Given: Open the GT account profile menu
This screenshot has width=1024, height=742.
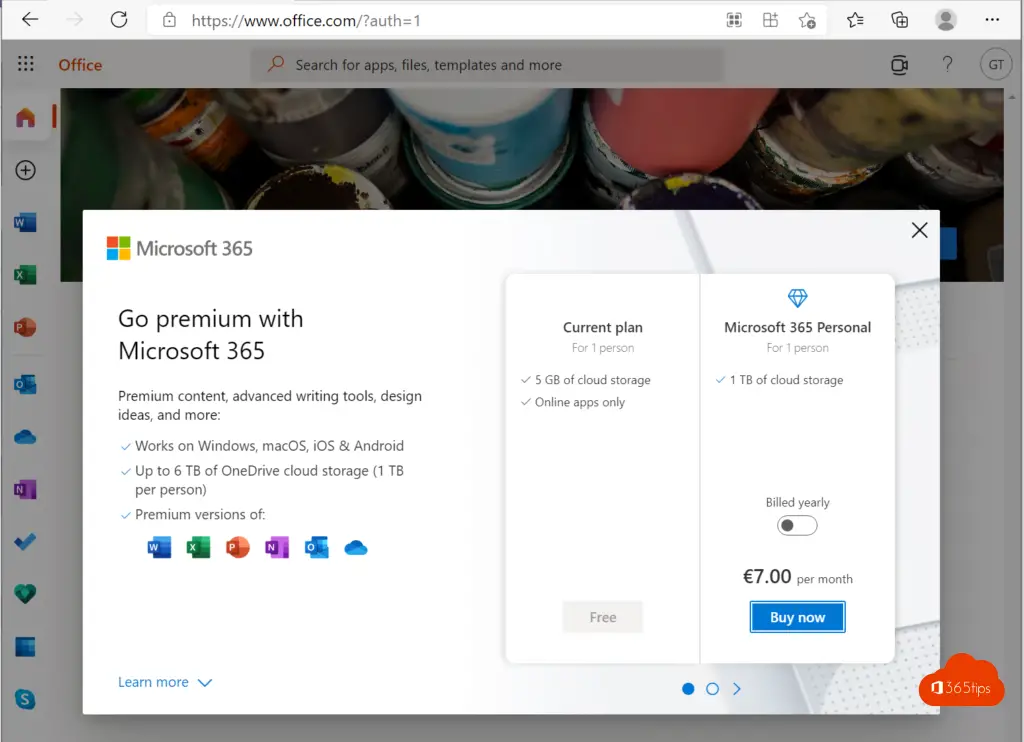Looking at the screenshot, I should point(995,65).
